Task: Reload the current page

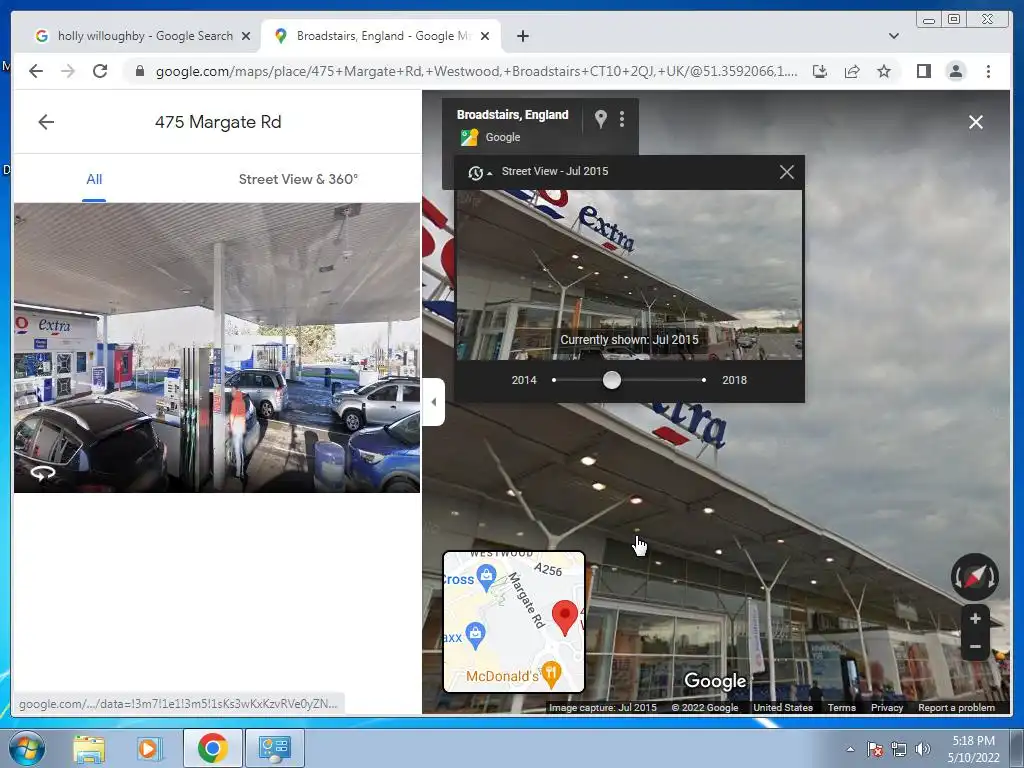Action: pos(100,71)
